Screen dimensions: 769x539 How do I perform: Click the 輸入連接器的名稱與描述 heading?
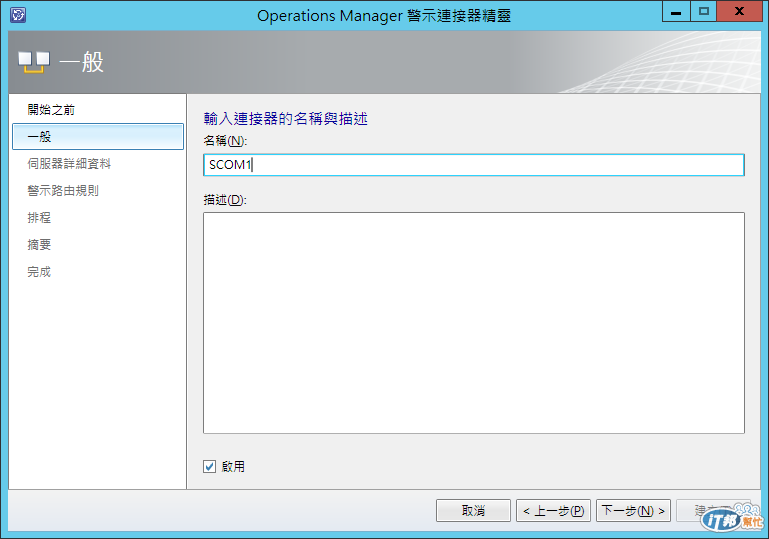(x=285, y=119)
